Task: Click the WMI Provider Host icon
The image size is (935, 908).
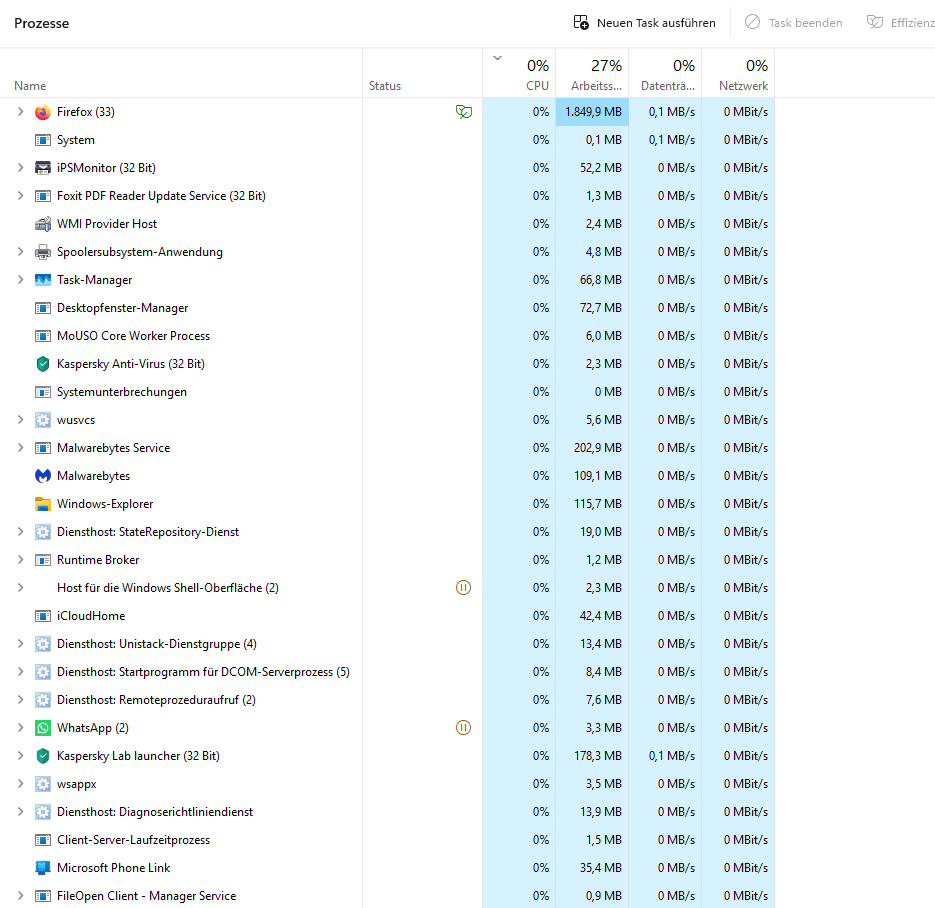Action: click(43, 224)
